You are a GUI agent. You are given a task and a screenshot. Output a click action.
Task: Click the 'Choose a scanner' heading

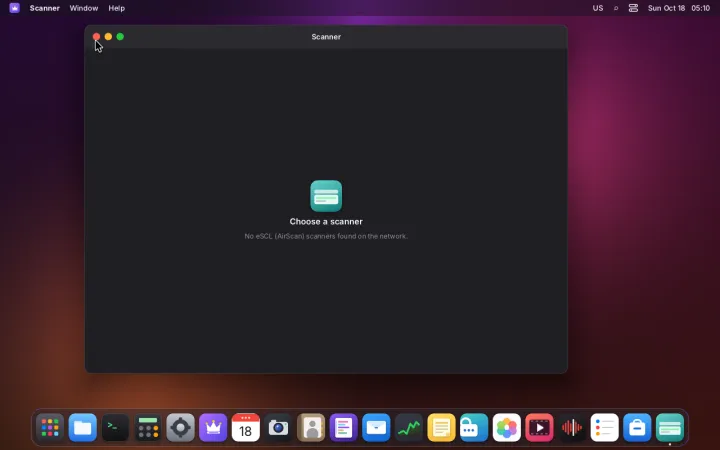(326, 221)
